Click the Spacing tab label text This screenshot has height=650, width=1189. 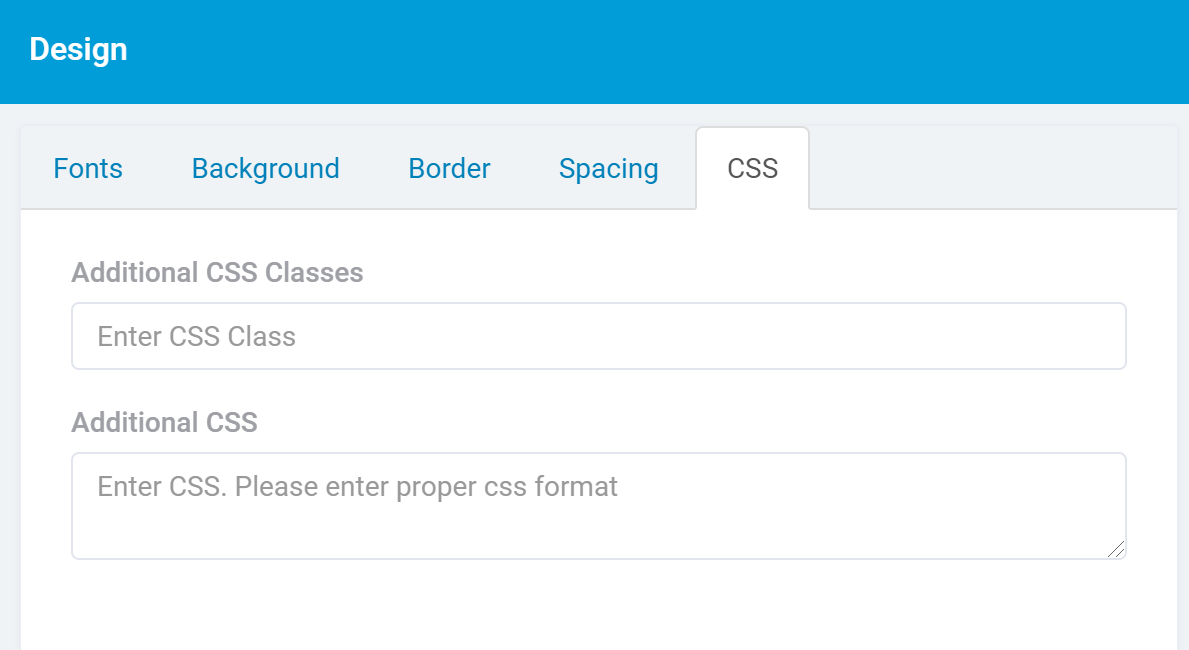[608, 168]
